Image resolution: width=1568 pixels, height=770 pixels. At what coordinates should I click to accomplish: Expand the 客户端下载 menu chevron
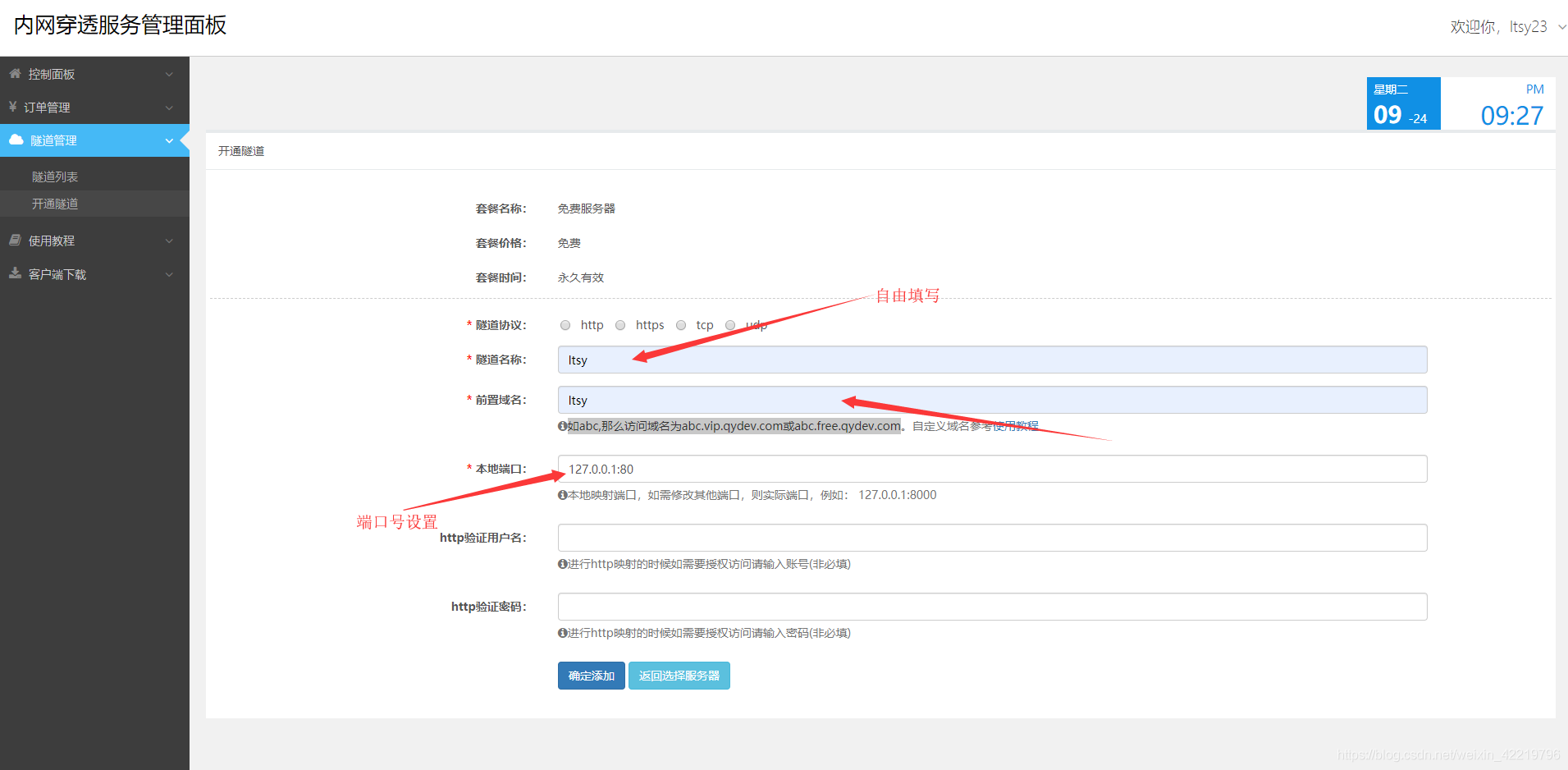[169, 274]
